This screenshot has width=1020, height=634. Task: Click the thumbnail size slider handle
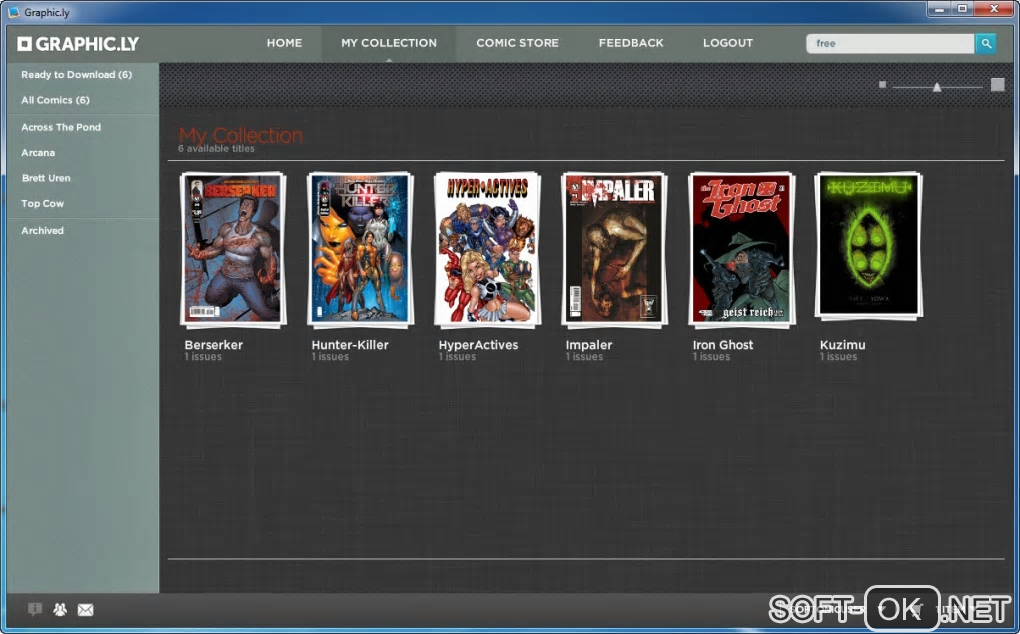click(x=937, y=87)
